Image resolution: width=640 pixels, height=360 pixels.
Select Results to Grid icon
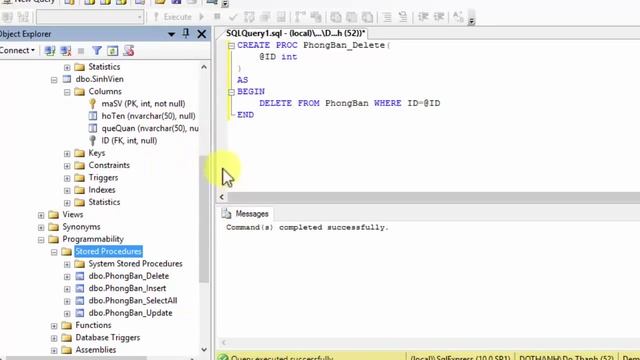click(351, 17)
